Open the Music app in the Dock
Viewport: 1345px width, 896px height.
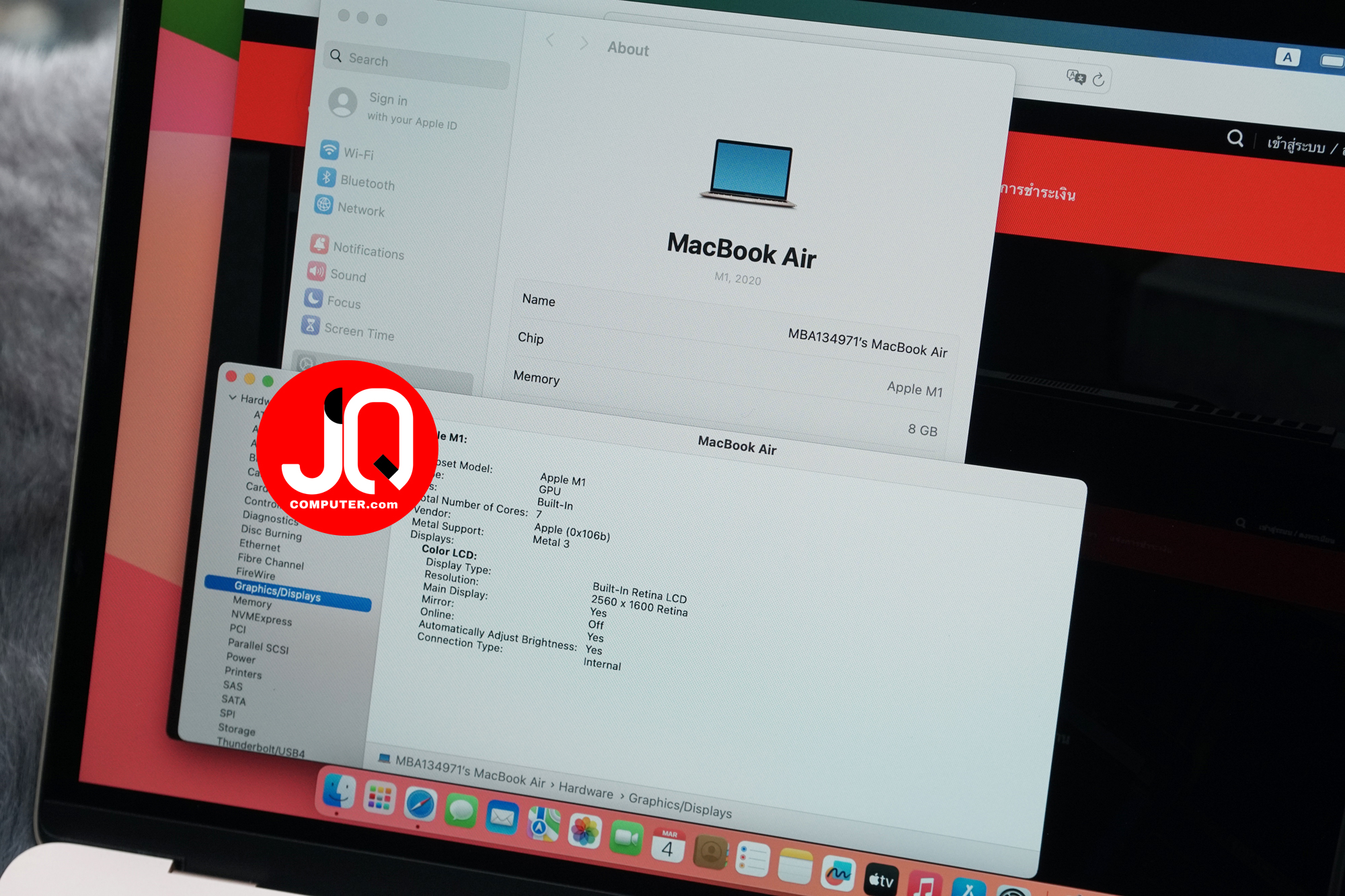(925, 884)
